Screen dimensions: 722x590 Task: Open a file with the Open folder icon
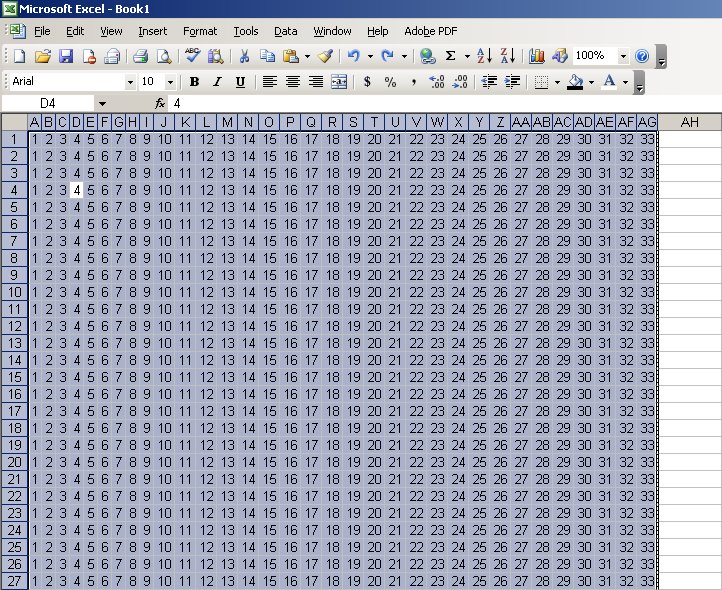43,56
